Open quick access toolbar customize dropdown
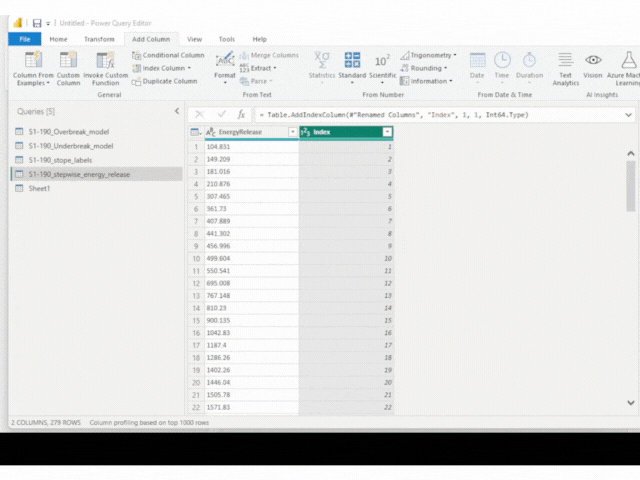The image size is (640, 480). [x=48, y=24]
